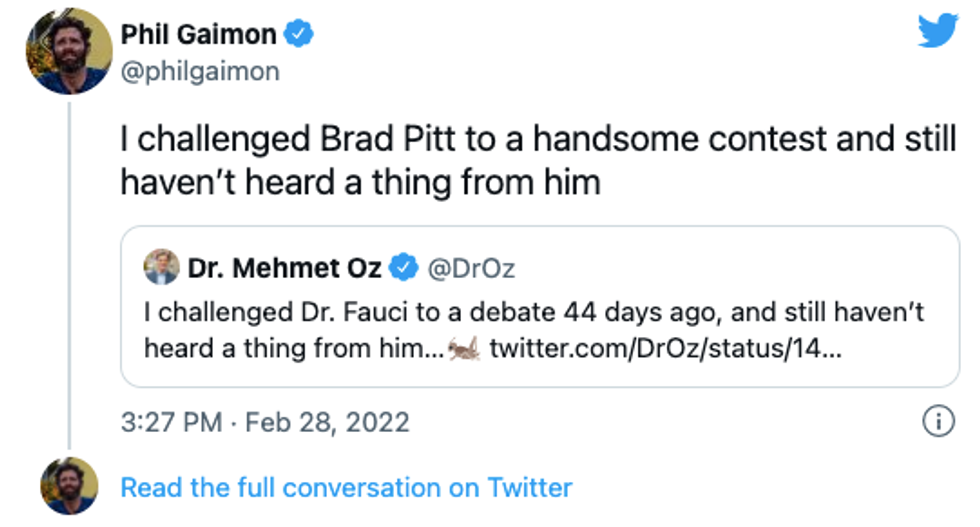Click Dr. Mehmet Oz's verified badge
The width and height of the screenshot is (980, 527).
pyautogui.click(x=404, y=267)
